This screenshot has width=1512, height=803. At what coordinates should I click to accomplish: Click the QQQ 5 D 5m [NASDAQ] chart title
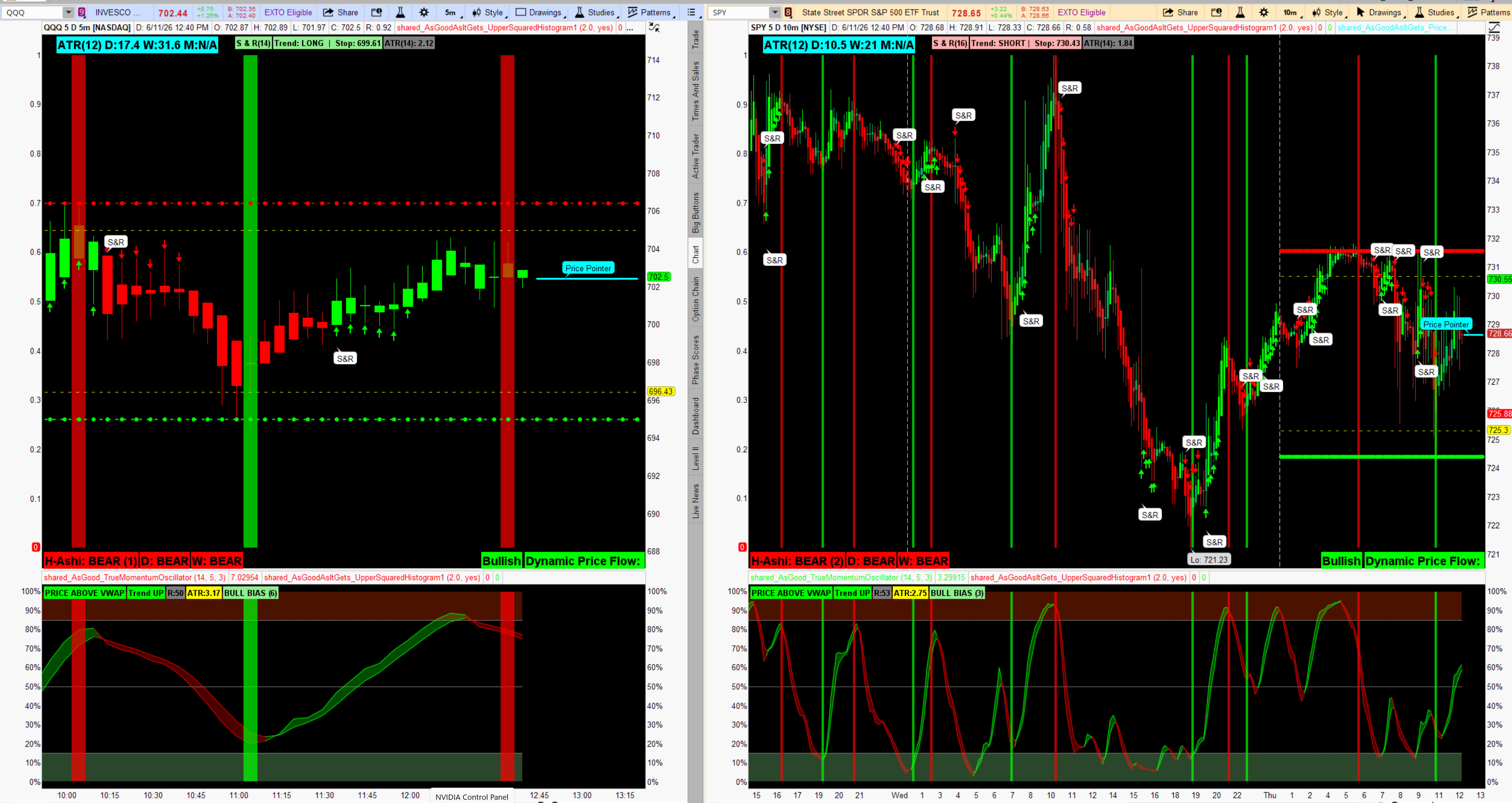pyautogui.click(x=87, y=28)
